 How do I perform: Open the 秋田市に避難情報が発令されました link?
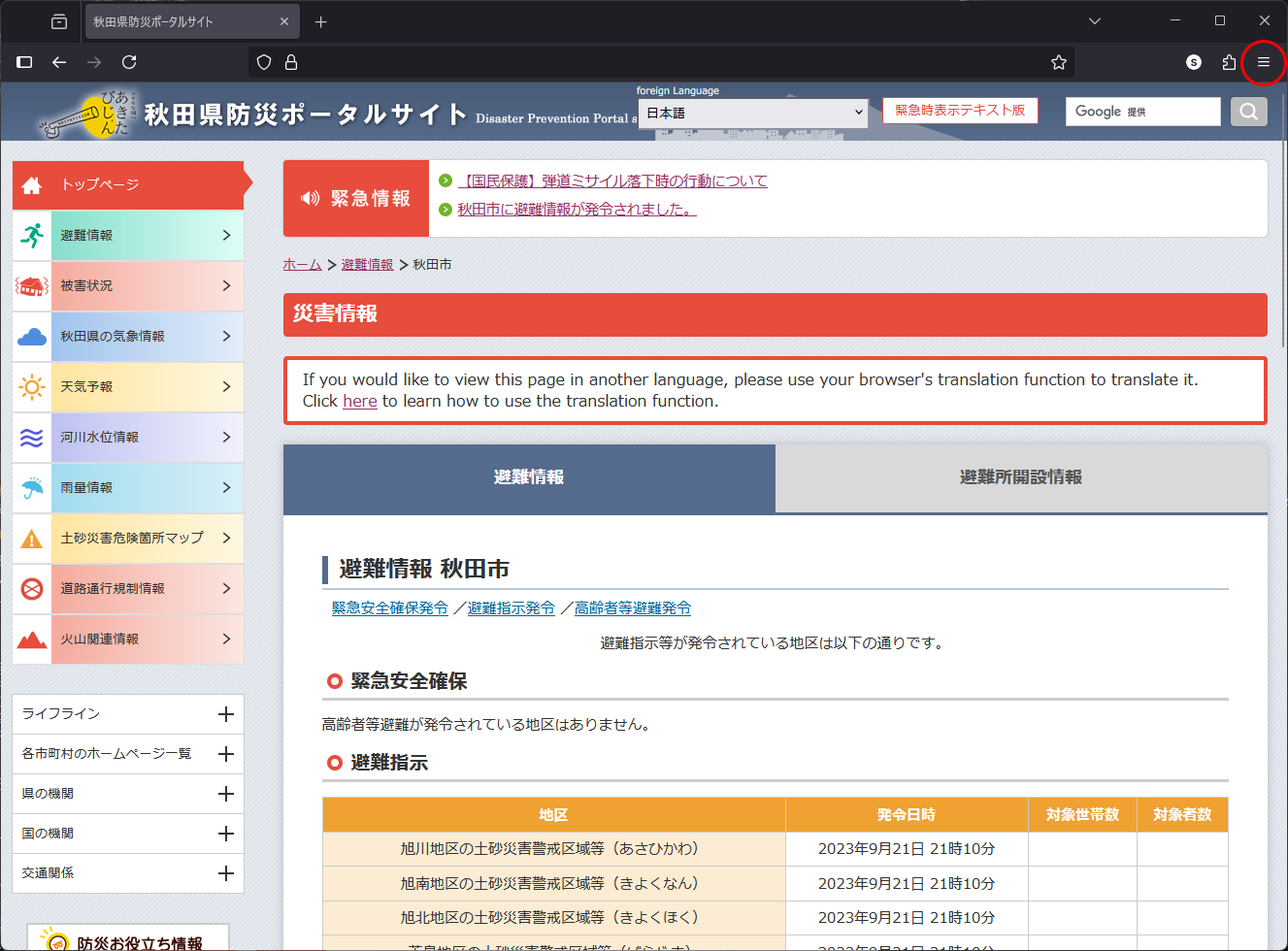[577, 209]
